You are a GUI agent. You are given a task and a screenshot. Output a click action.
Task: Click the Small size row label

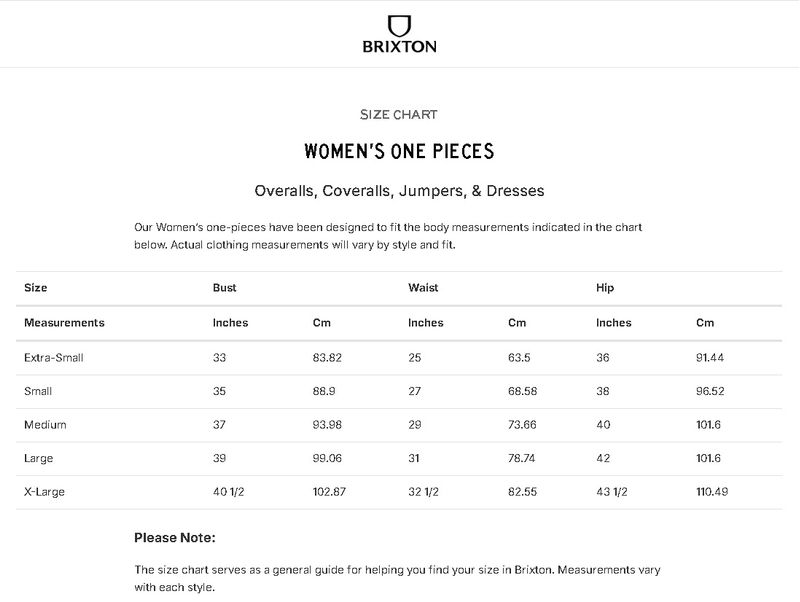(x=39, y=391)
